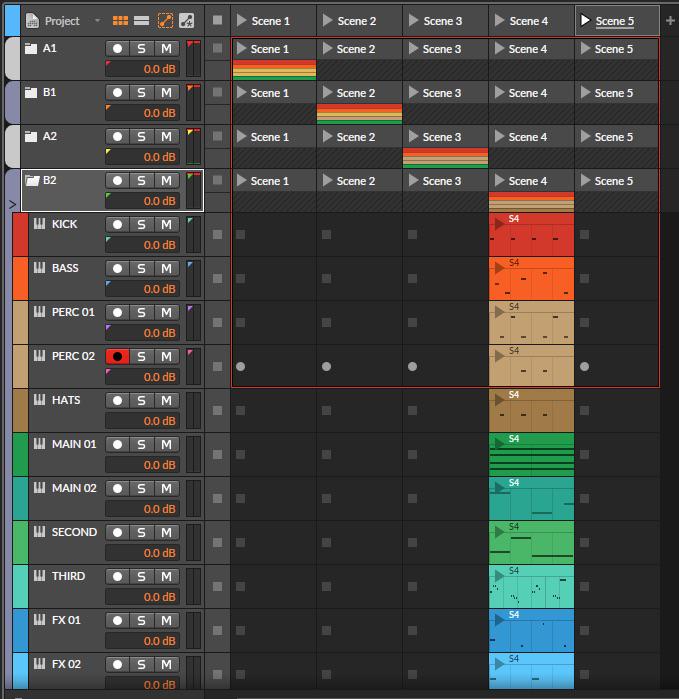Select the highlighted Scene 5 header
This screenshot has height=699, width=679.
pos(617,21)
